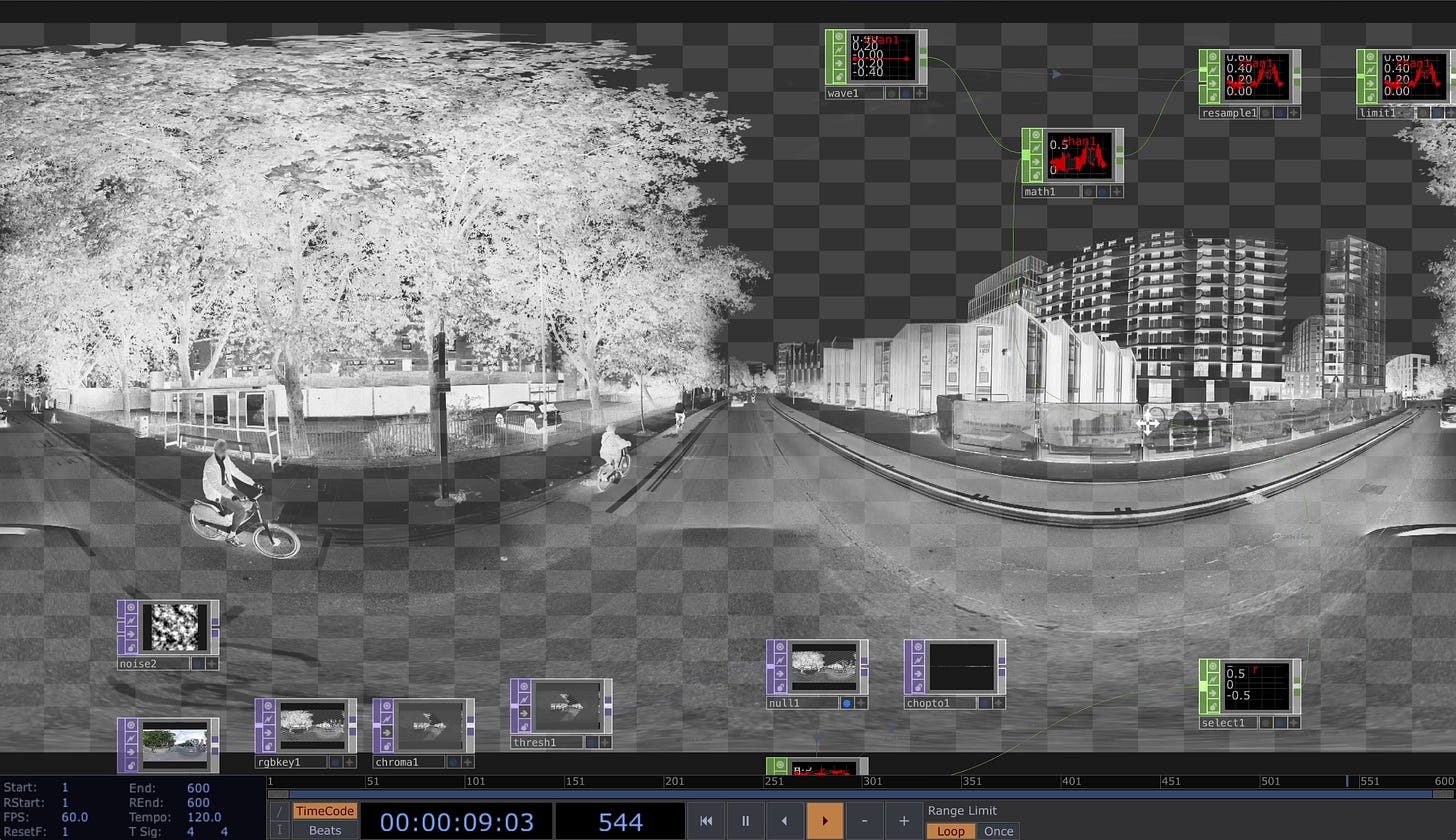Switch time display to TimeCode

pyautogui.click(x=325, y=812)
